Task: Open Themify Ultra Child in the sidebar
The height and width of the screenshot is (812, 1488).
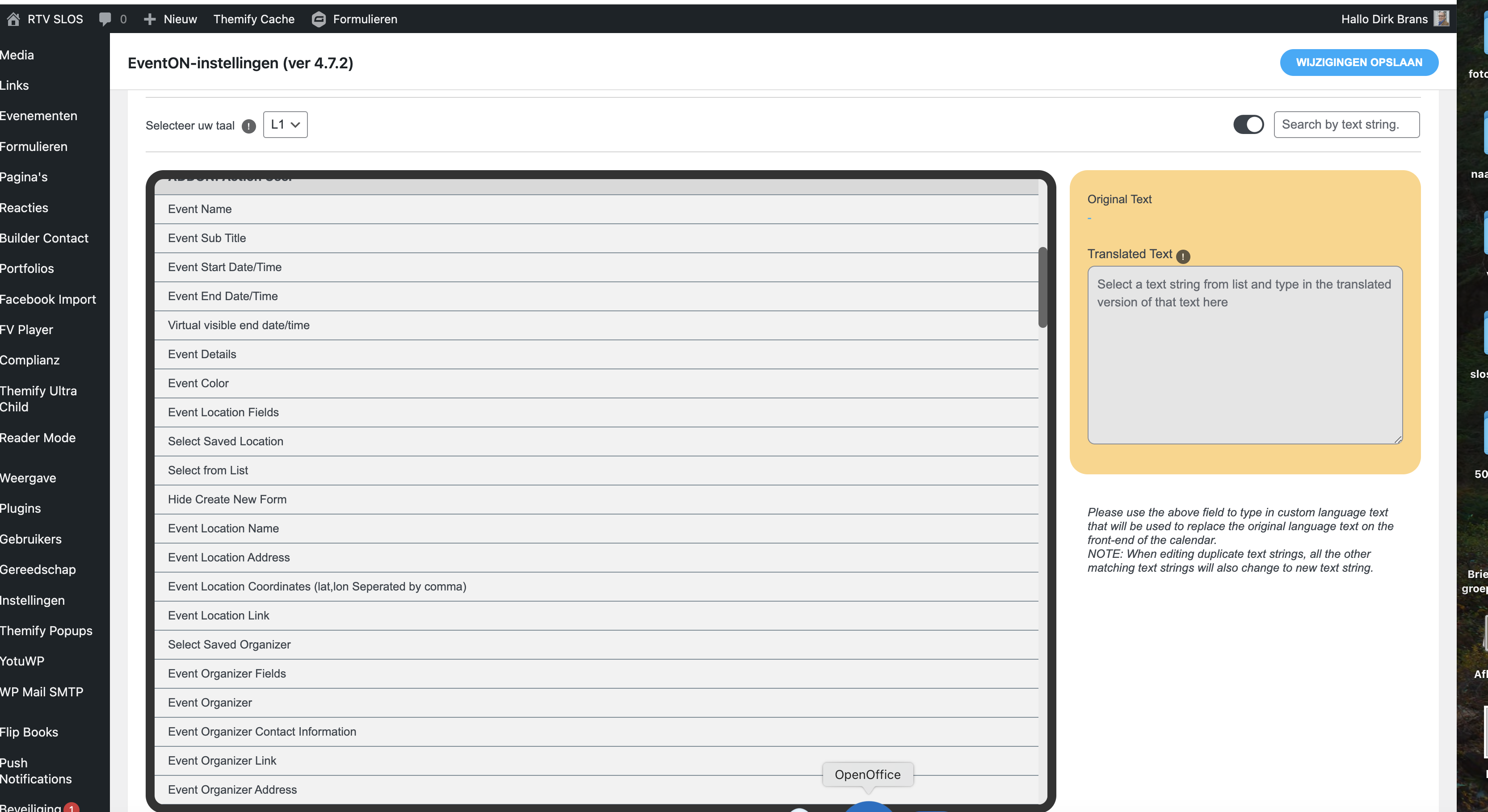Action: click(39, 398)
